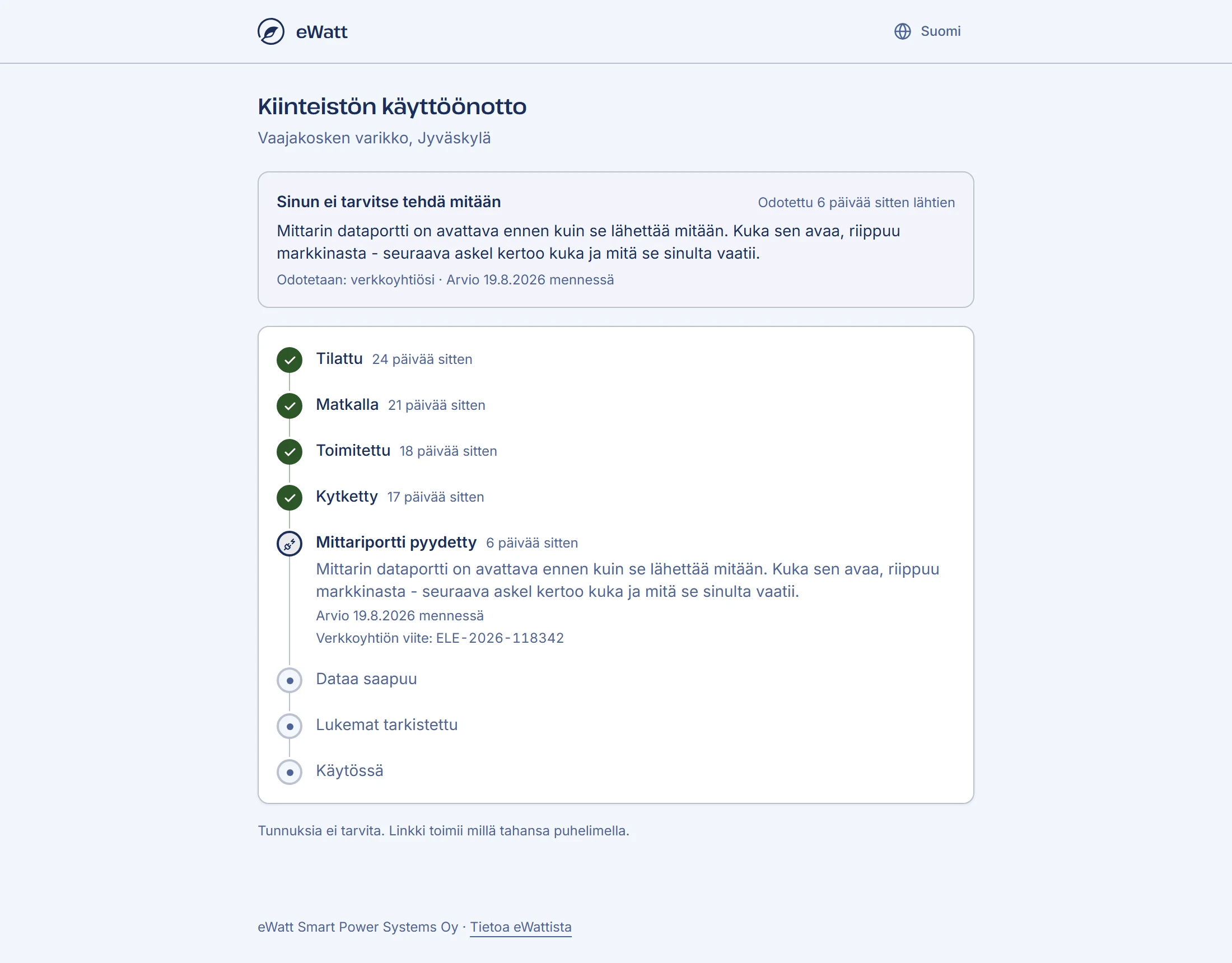This screenshot has height=963, width=1232.
Task: Click the plug icon for Mittariportti pyydetty
Action: [x=290, y=544]
